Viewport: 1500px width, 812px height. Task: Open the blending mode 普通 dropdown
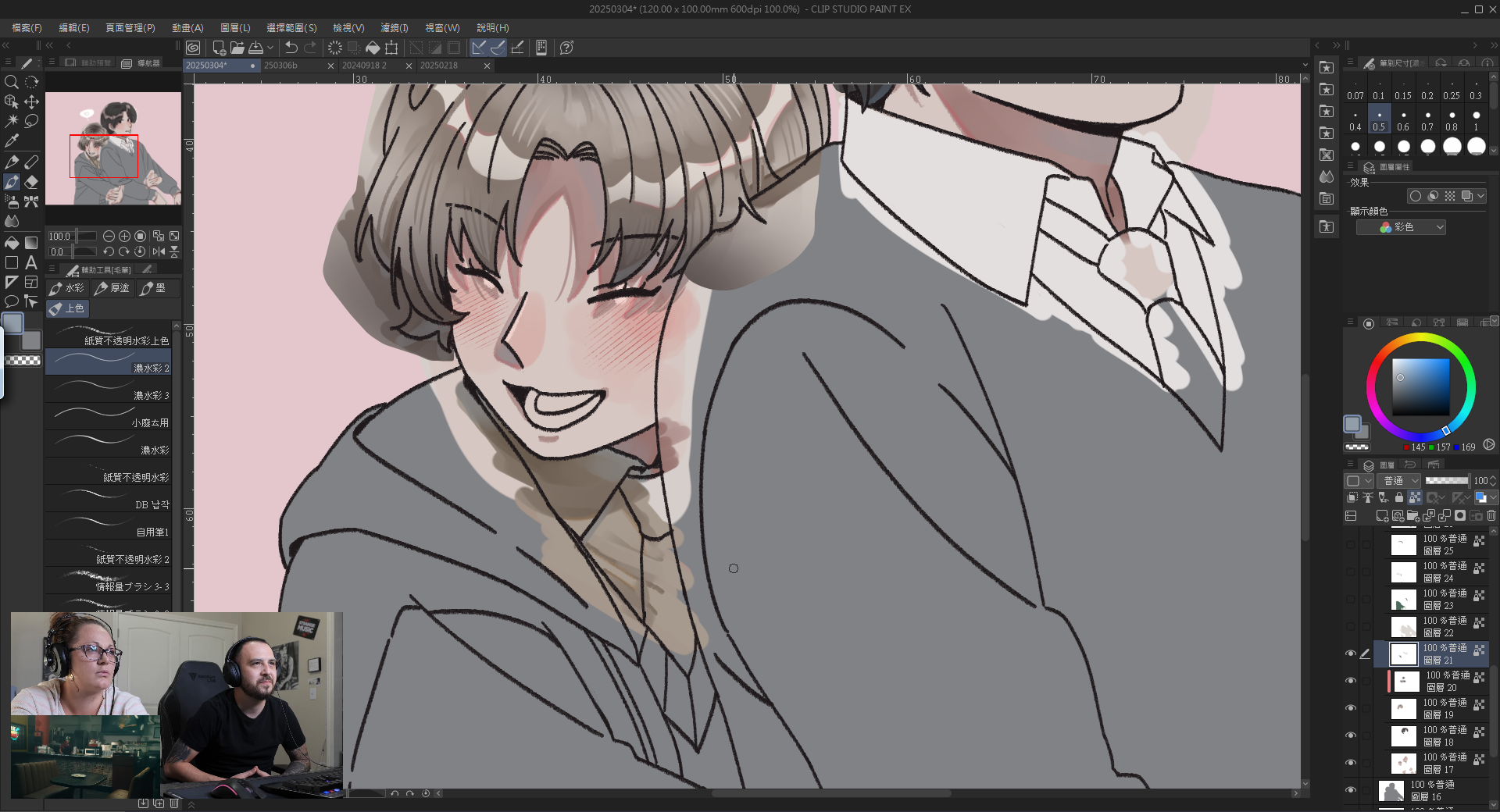click(x=1398, y=481)
